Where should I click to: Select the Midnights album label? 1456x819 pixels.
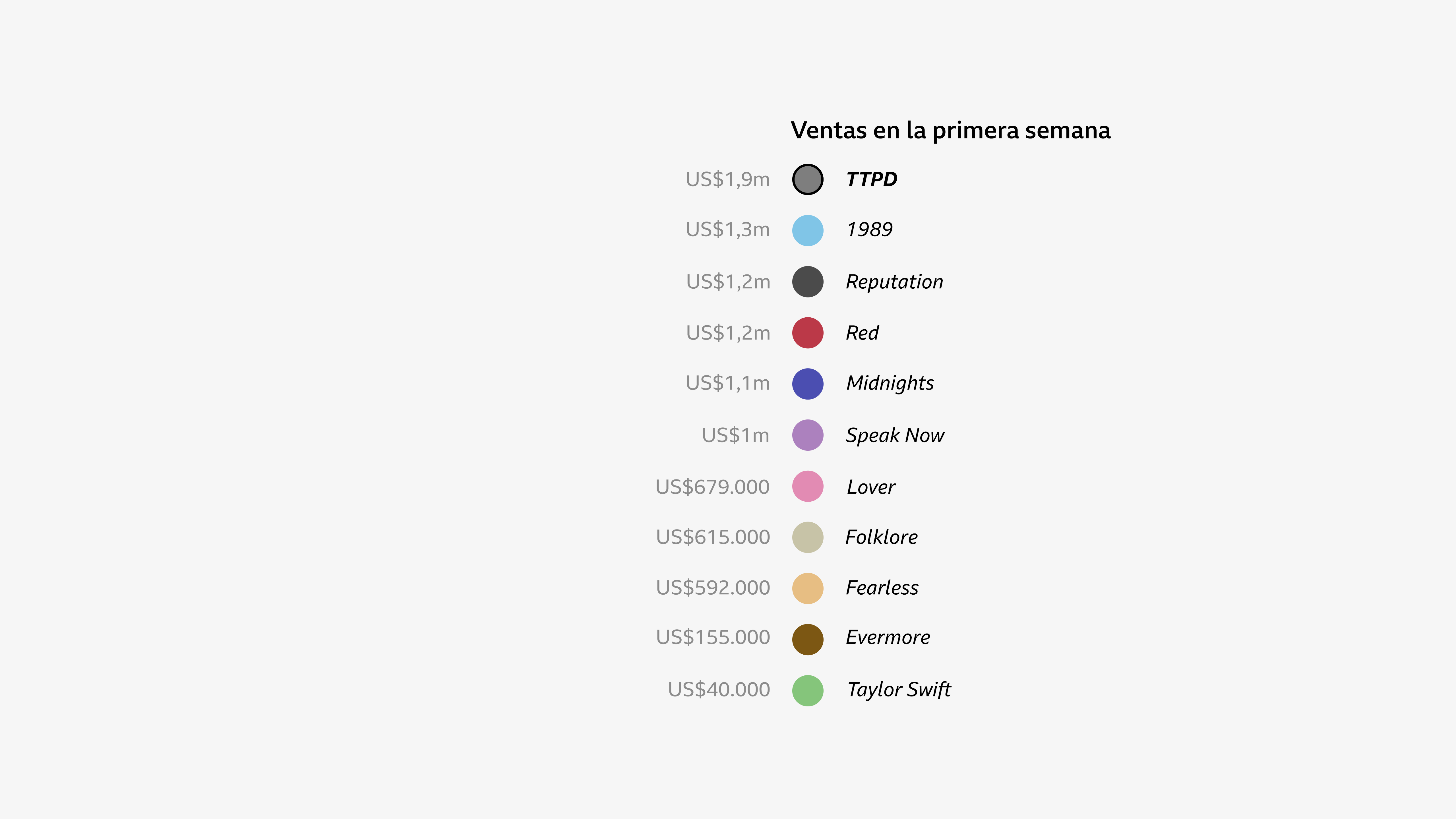click(890, 383)
